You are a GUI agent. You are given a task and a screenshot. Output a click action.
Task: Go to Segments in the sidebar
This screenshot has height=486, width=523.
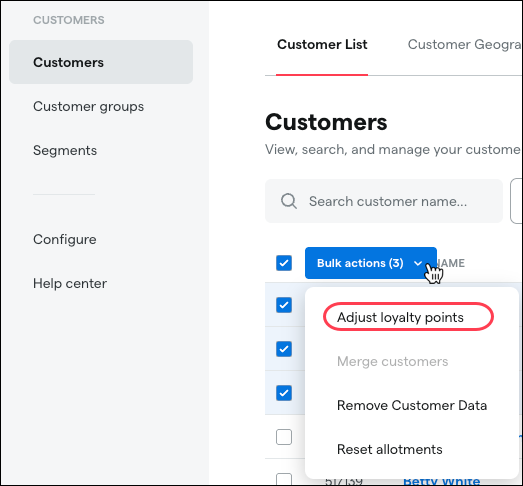coord(65,150)
